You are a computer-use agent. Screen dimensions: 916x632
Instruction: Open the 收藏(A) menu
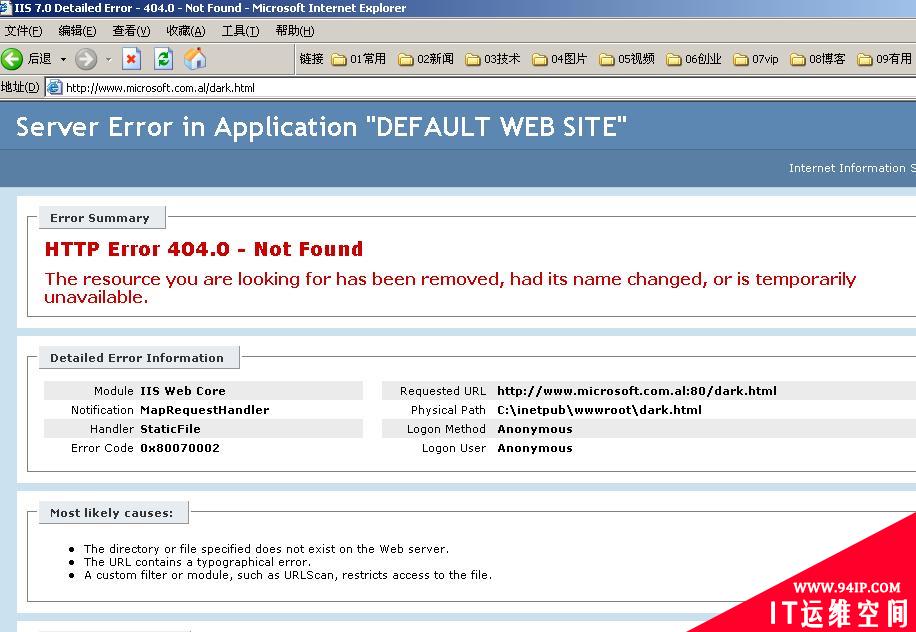(x=186, y=31)
